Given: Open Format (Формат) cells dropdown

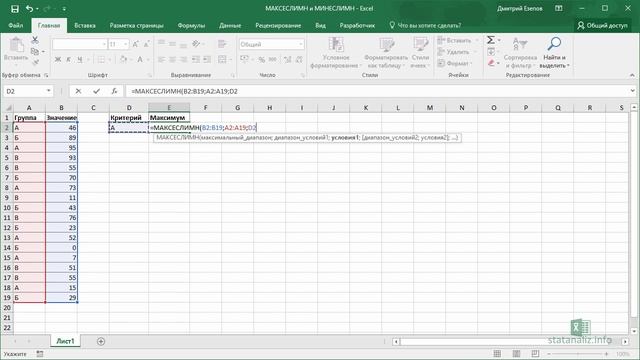Looking at the screenshot, I should click(x=455, y=63).
